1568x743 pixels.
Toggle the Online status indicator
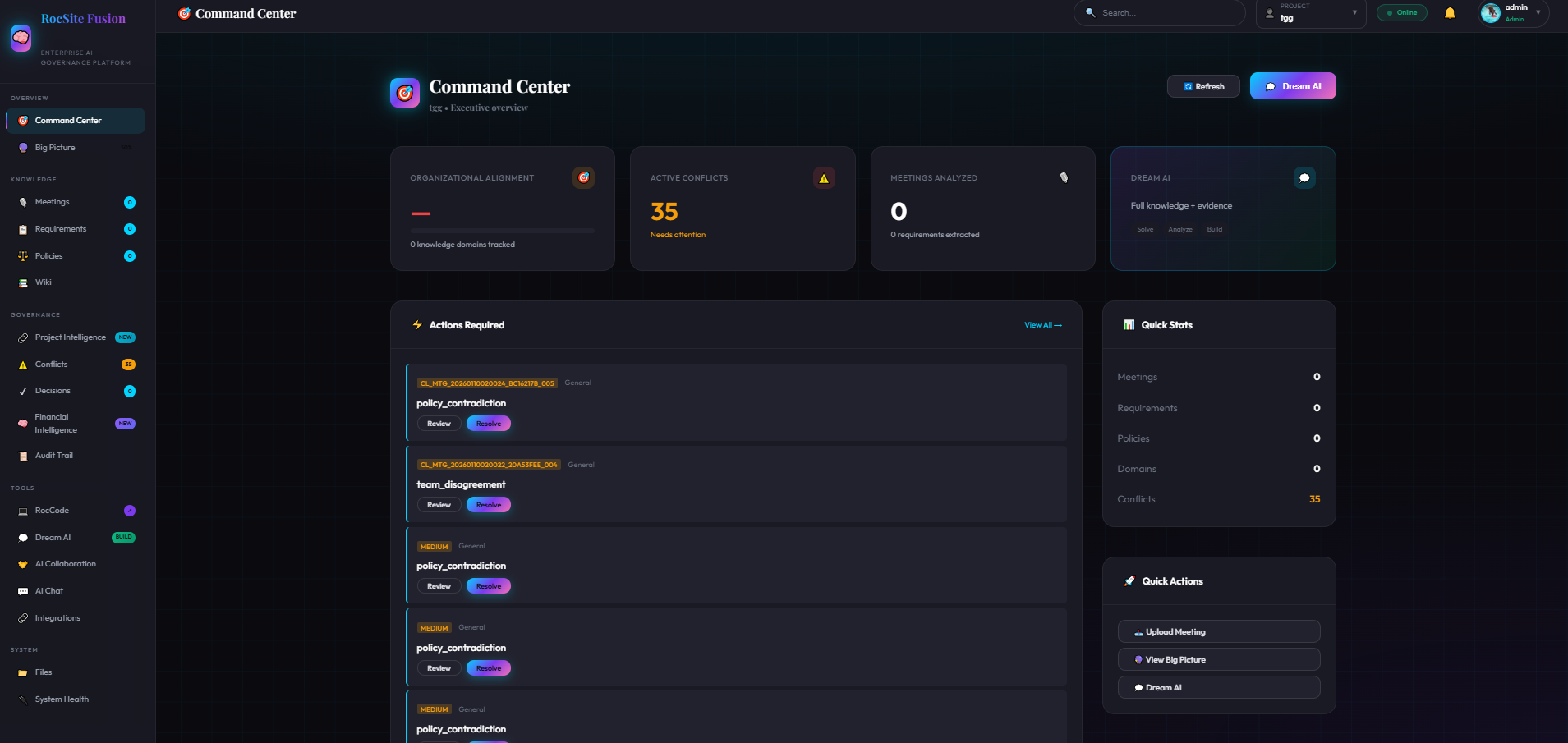pyautogui.click(x=1401, y=12)
